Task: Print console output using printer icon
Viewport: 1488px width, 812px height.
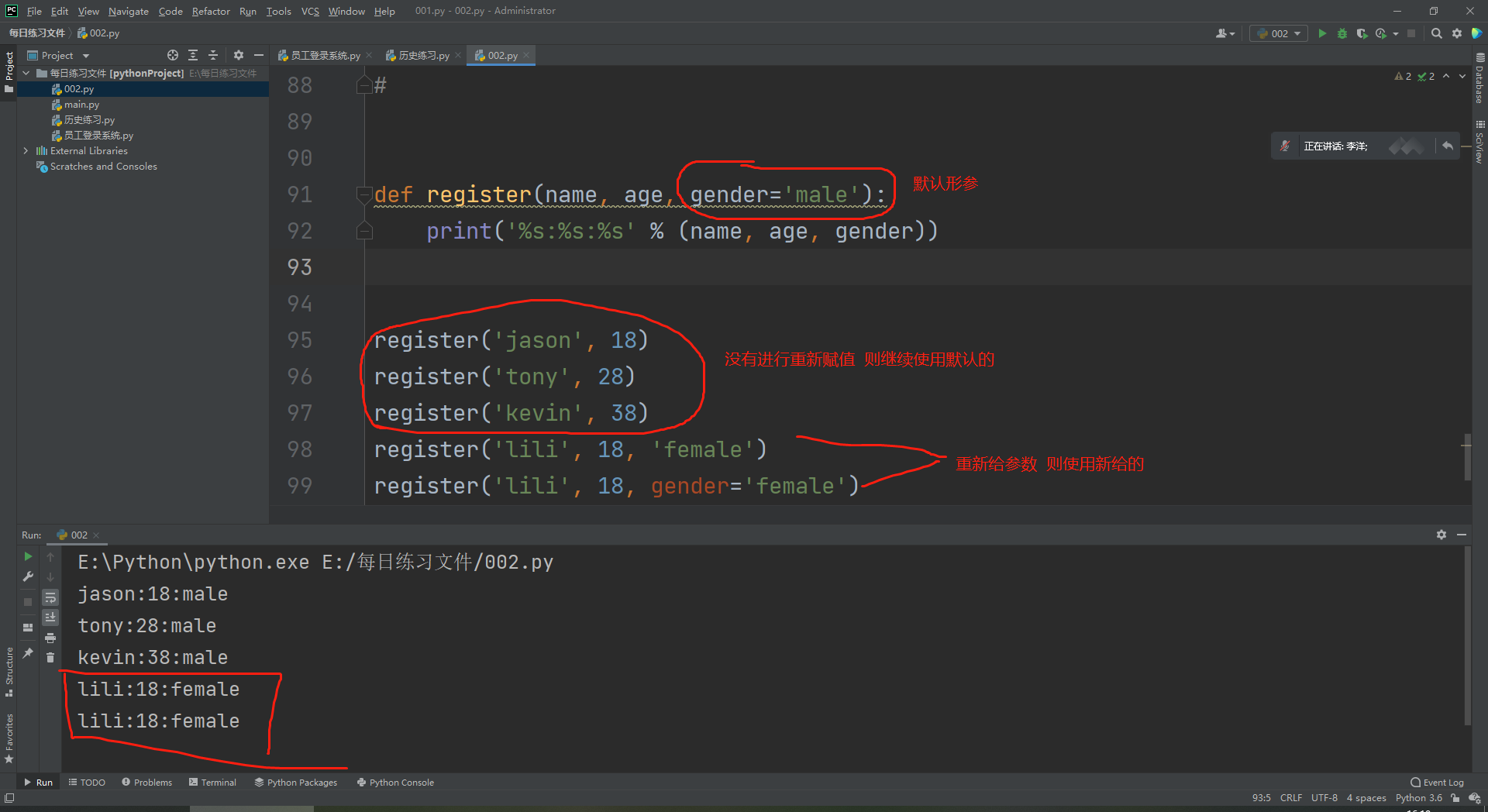Action: tap(50, 638)
